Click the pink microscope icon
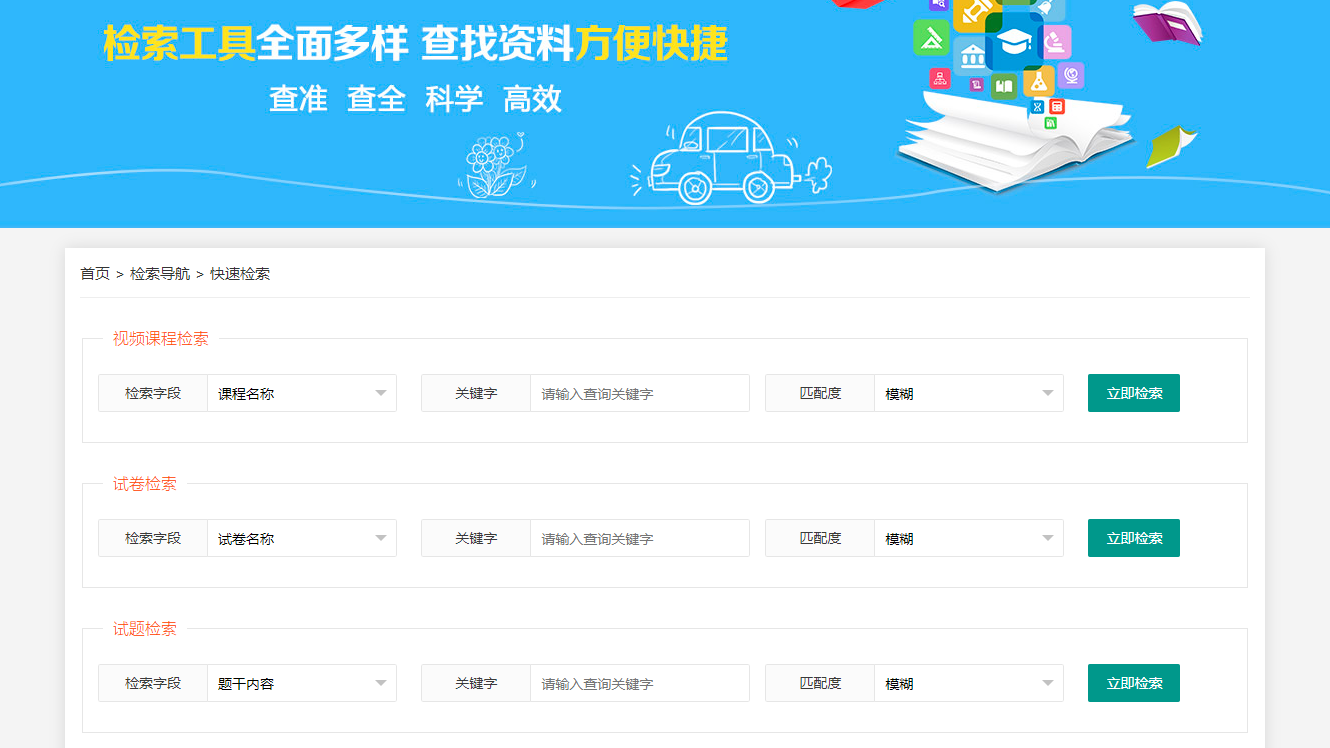 (x=1056, y=42)
